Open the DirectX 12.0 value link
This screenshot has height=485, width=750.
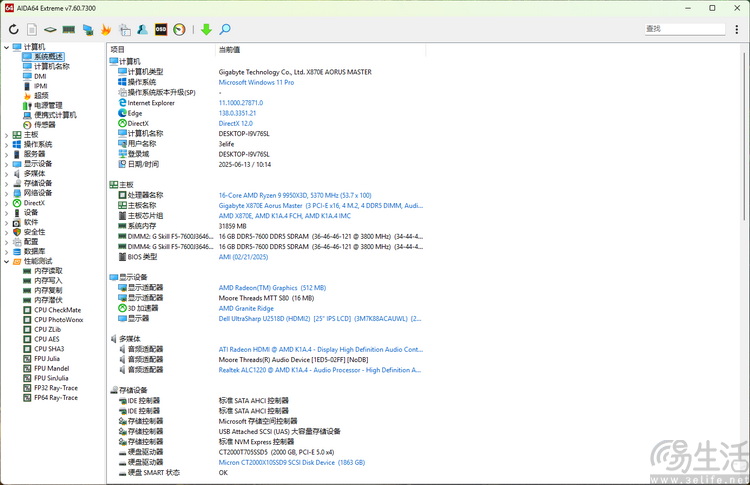tap(235, 123)
